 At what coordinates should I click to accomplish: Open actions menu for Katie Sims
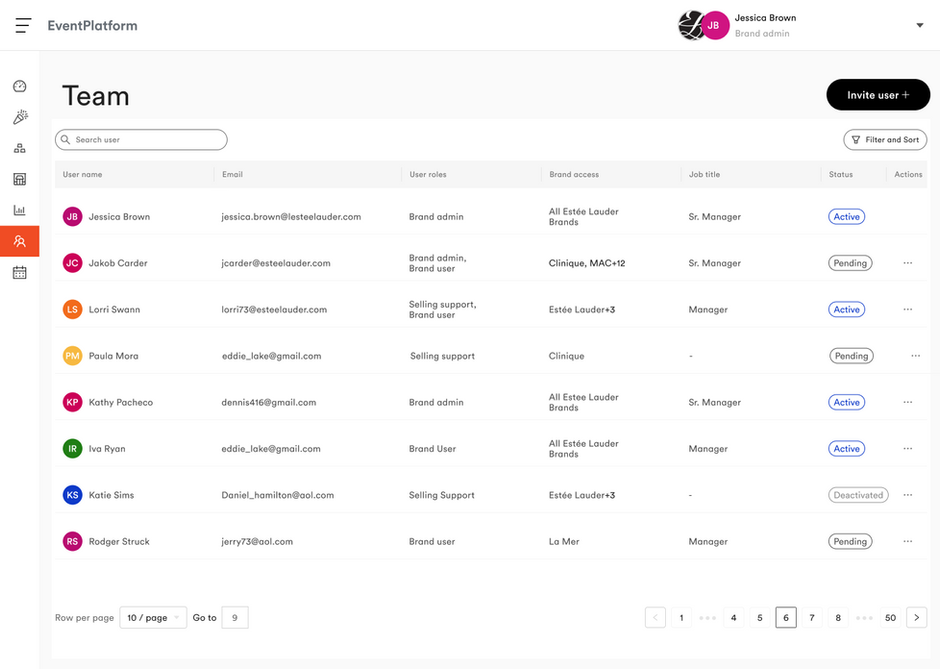click(908, 495)
